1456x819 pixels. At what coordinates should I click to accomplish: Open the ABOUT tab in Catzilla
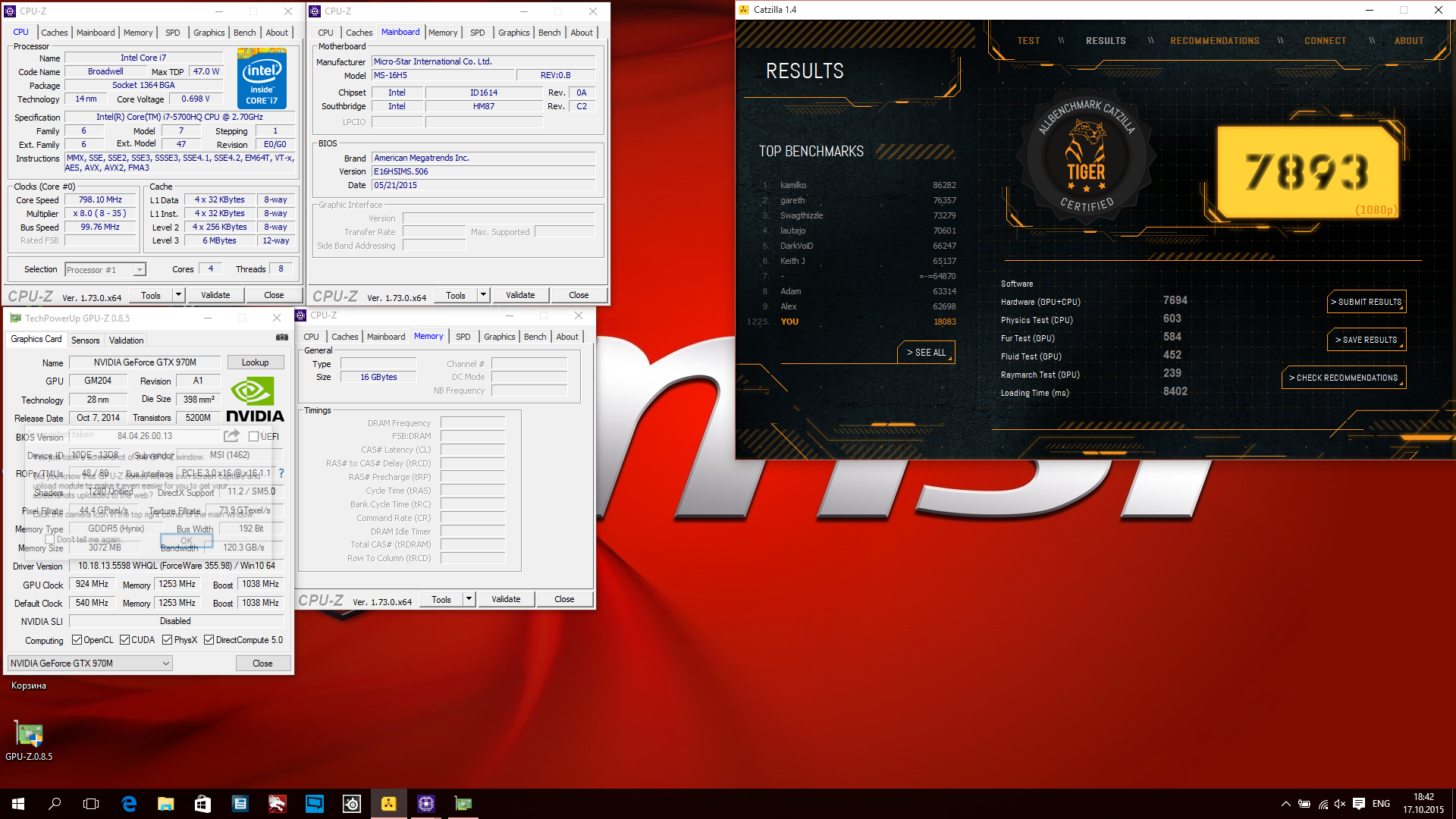[1409, 41]
